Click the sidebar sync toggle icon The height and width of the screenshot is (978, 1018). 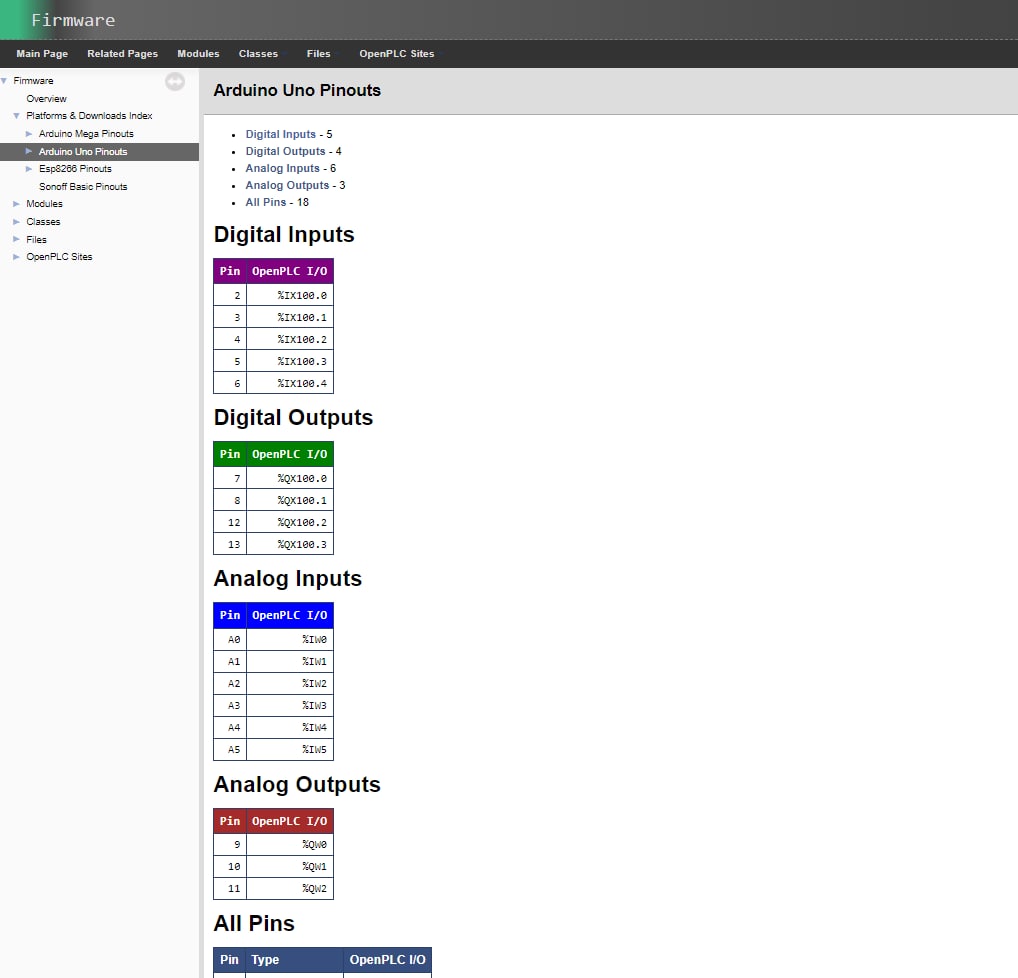click(x=175, y=82)
